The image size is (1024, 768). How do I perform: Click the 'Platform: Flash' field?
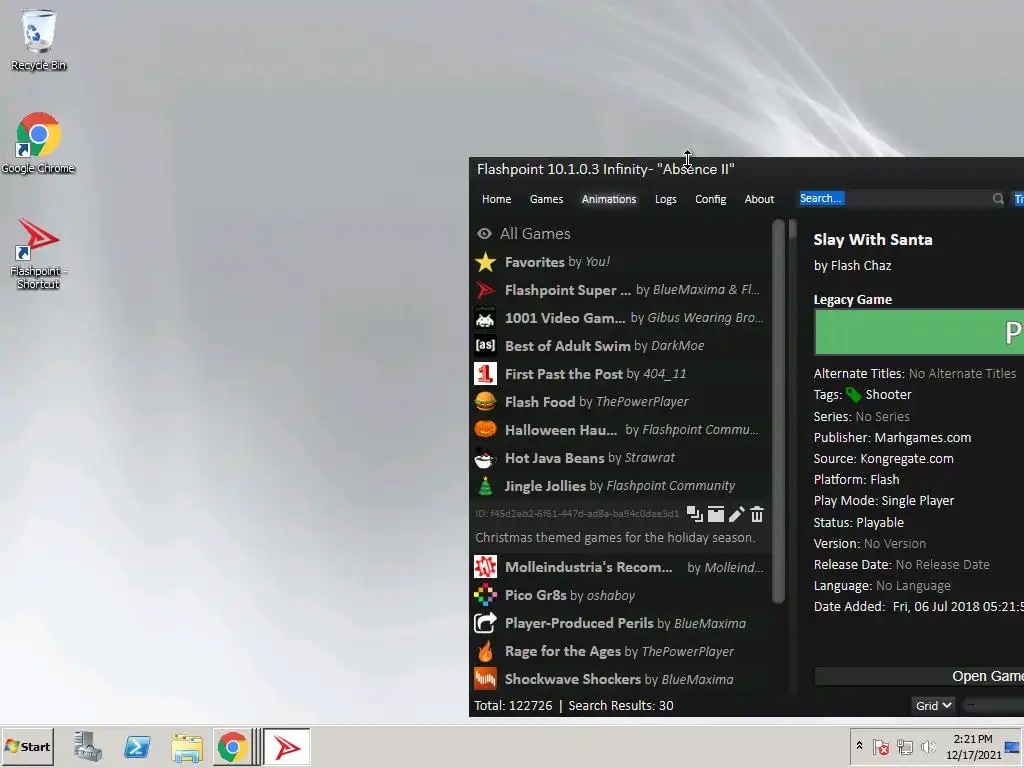[856, 479]
